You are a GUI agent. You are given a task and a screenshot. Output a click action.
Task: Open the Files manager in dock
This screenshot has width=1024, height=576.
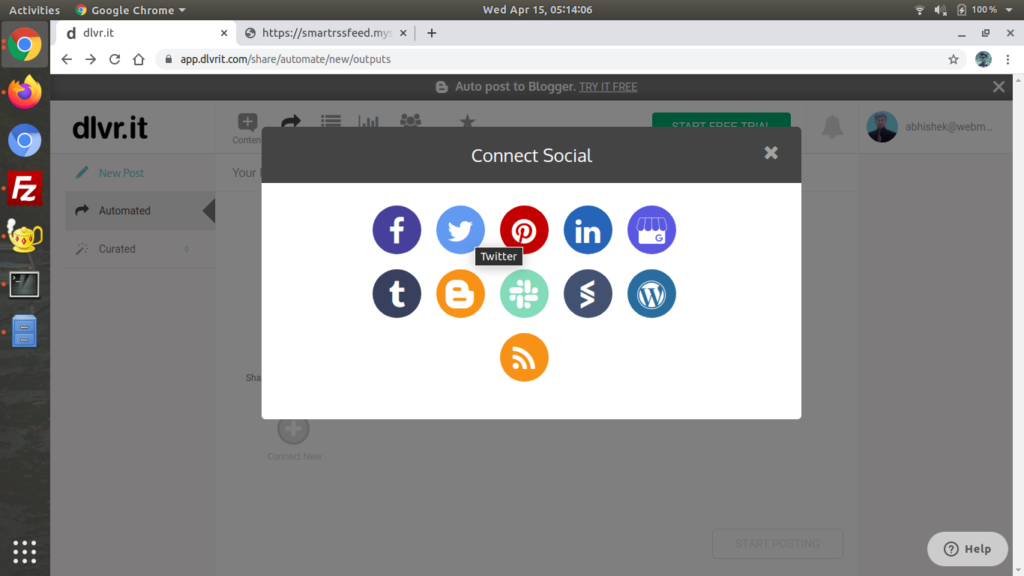coord(25,331)
